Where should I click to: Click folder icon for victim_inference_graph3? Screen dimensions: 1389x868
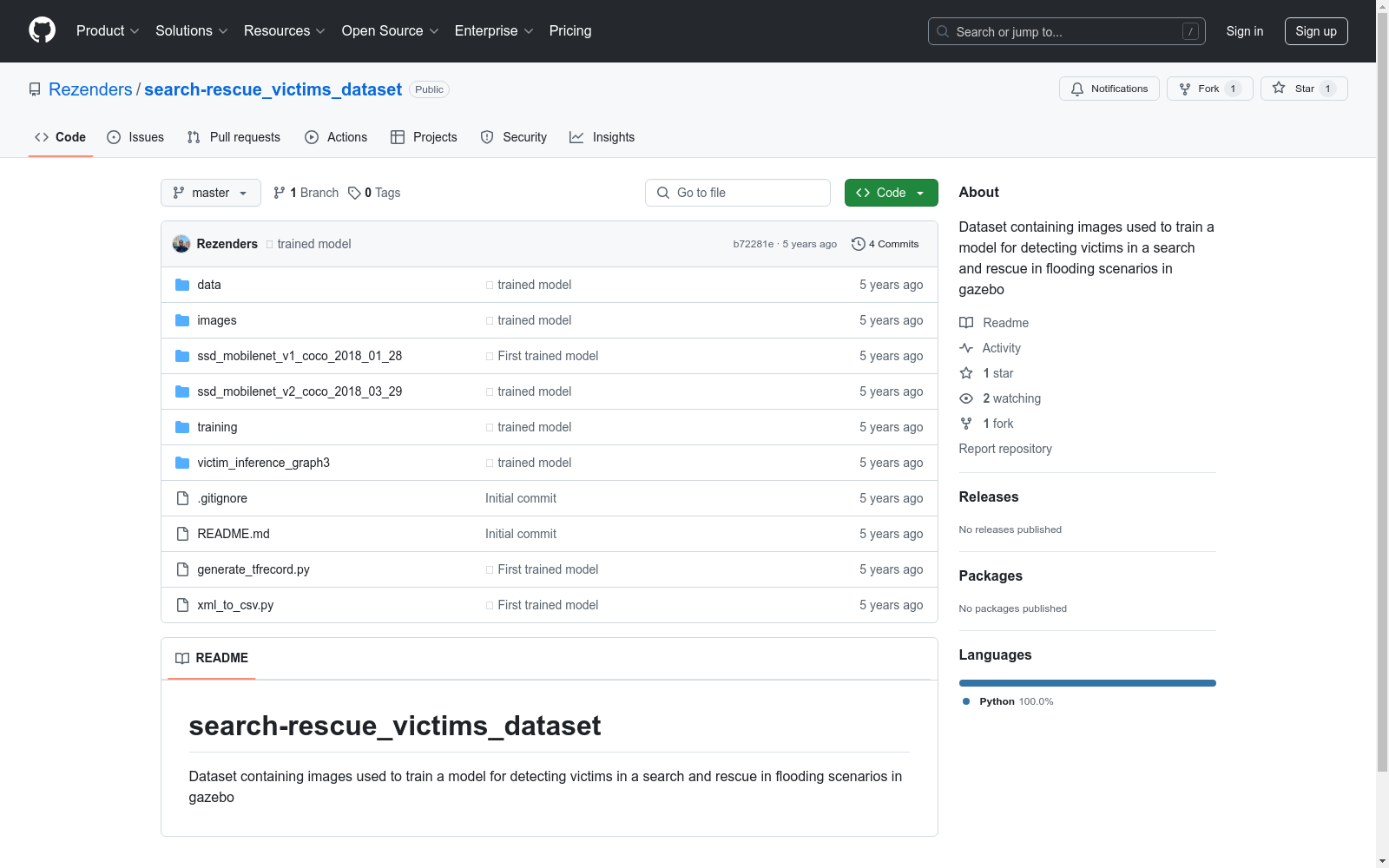[x=182, y=463]
